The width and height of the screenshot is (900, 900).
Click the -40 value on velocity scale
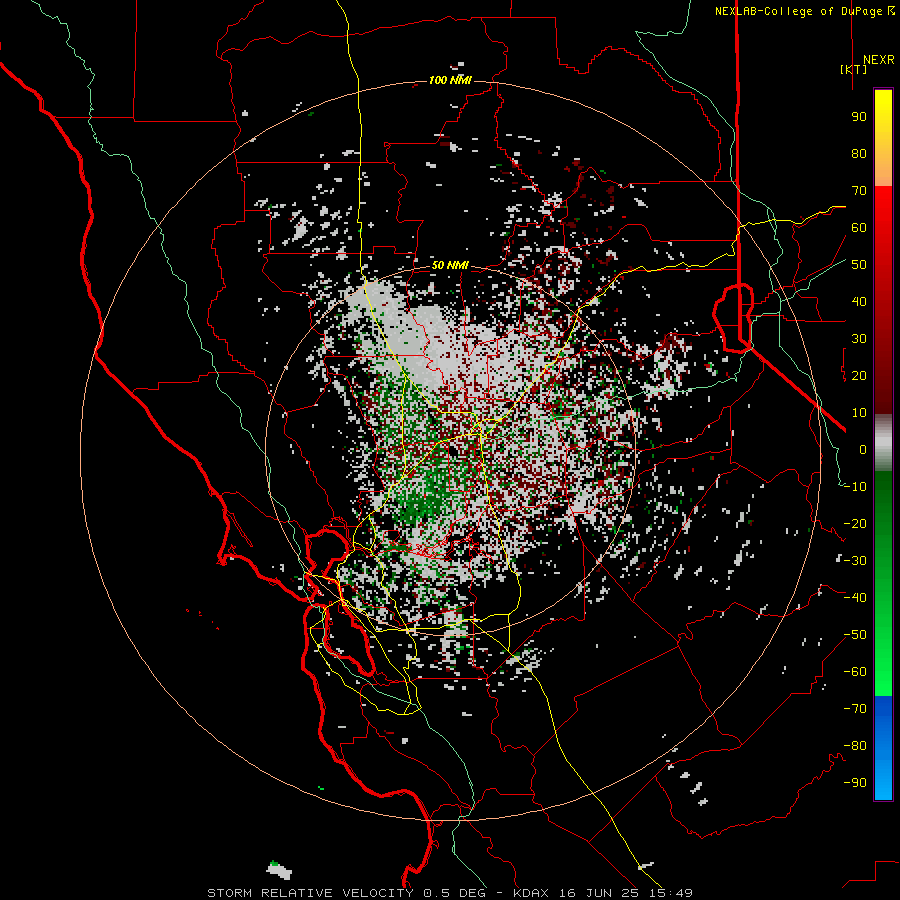855,598
